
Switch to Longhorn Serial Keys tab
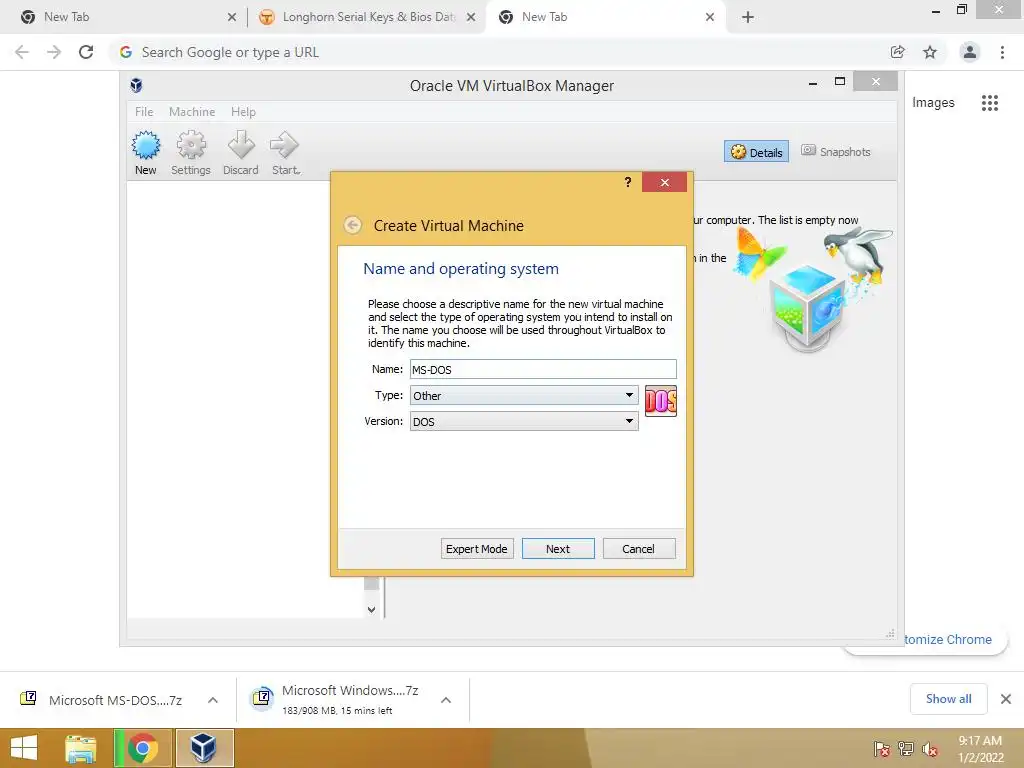click(x=366, y=17)
